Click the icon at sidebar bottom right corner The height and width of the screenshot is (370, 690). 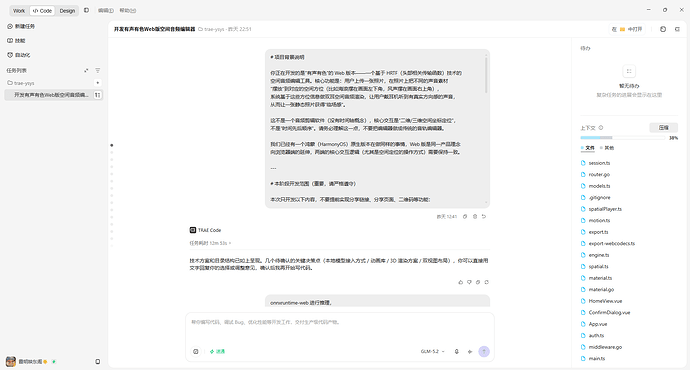point(98,362)
